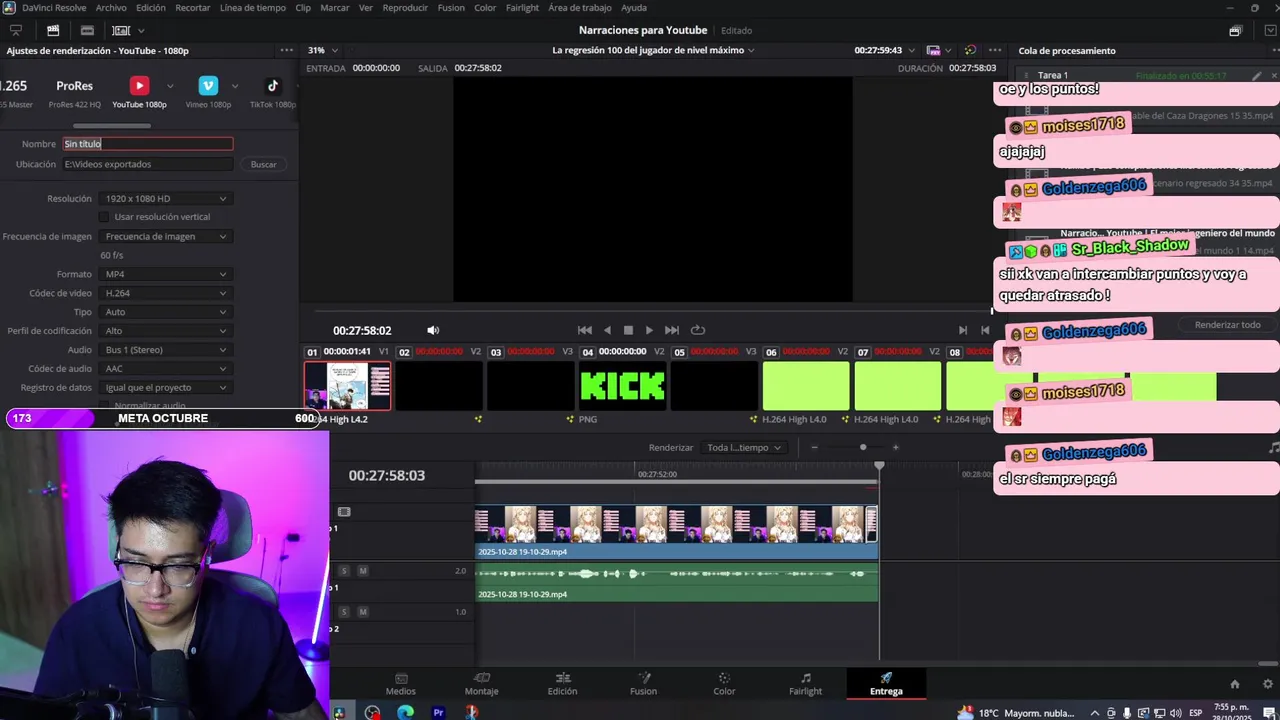Switch to Edición page tab
Screen dimensions: 1280x720
click(x=562, y=684)
